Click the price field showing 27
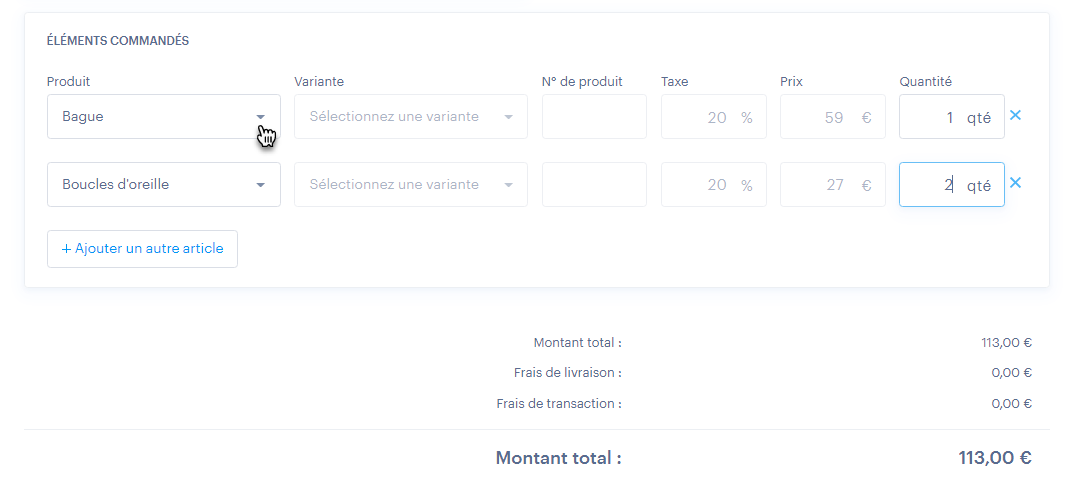Screen dimensions: 1086x498 (x=824, y=185)
